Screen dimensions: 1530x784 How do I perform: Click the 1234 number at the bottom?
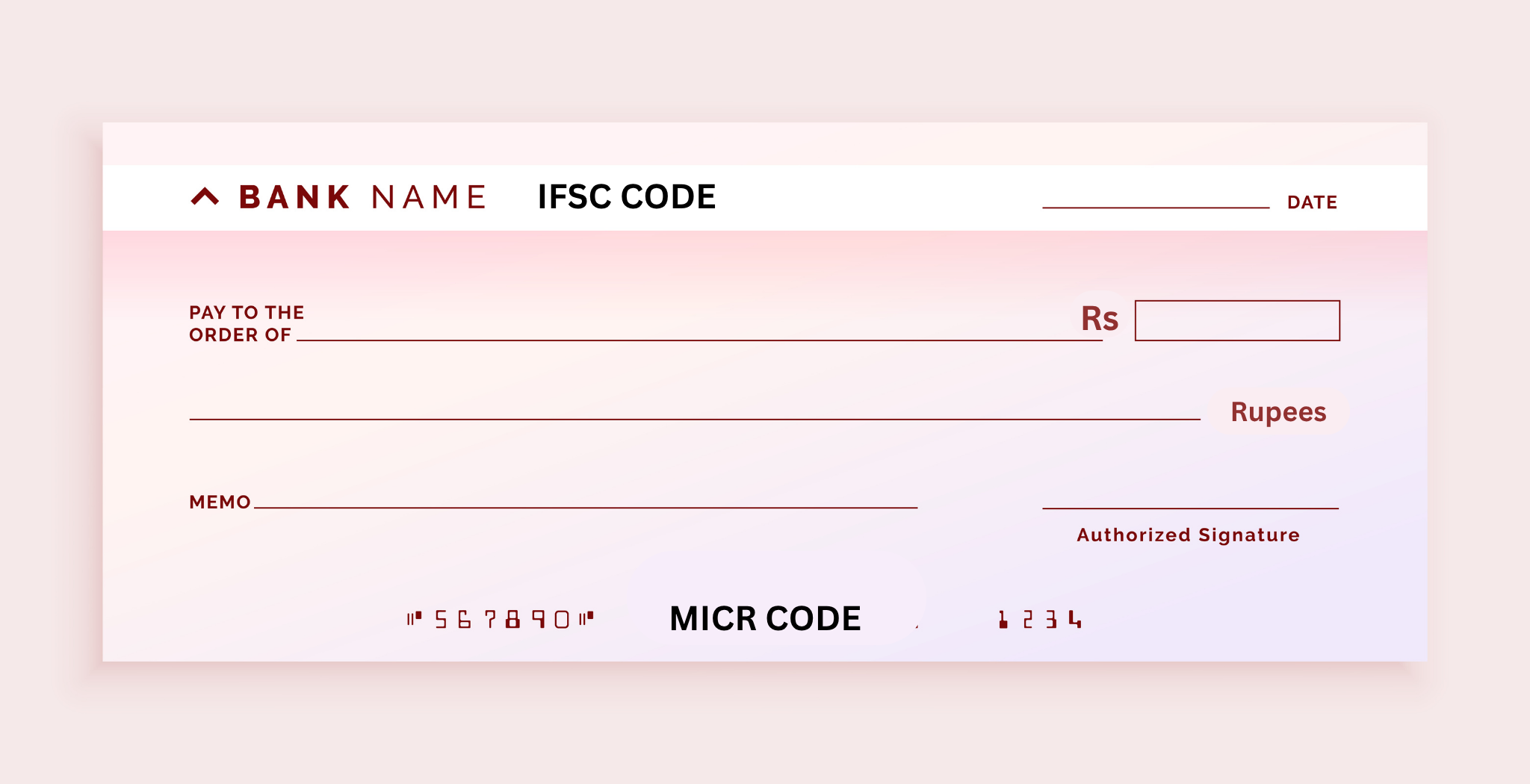click(1040, 619)
